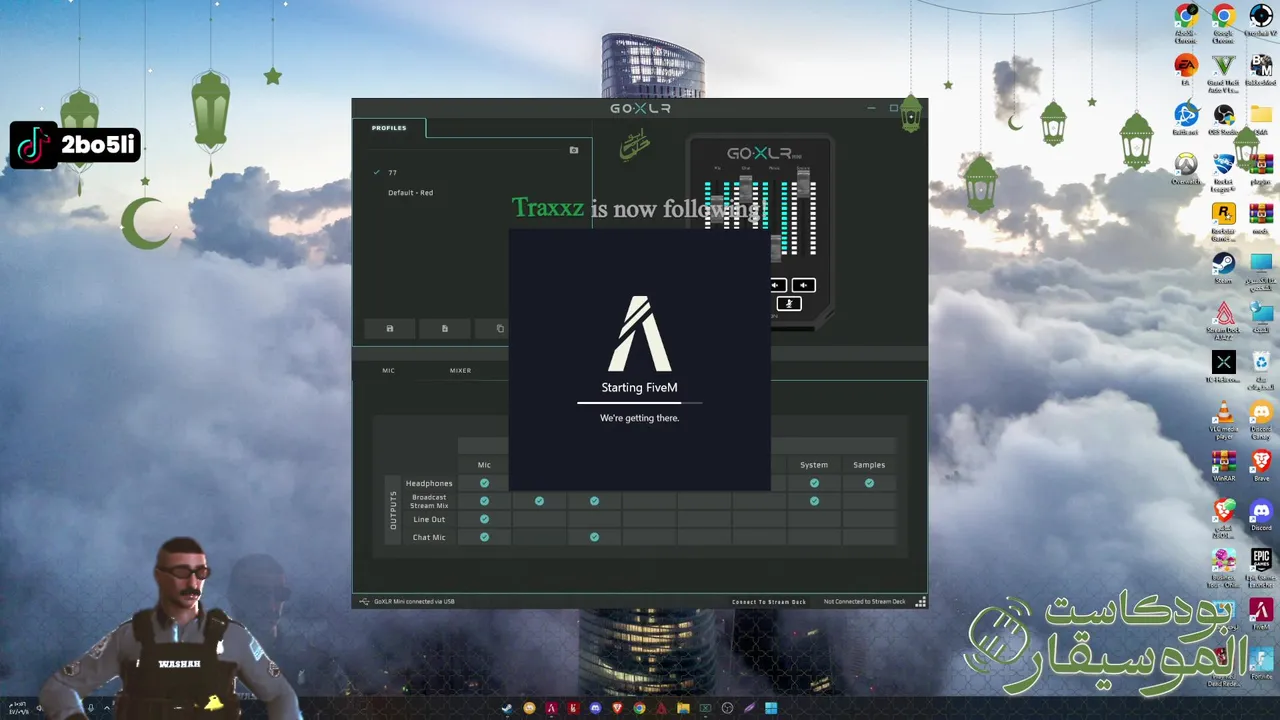Toggle Headphones routing for System

click(814, 483)
